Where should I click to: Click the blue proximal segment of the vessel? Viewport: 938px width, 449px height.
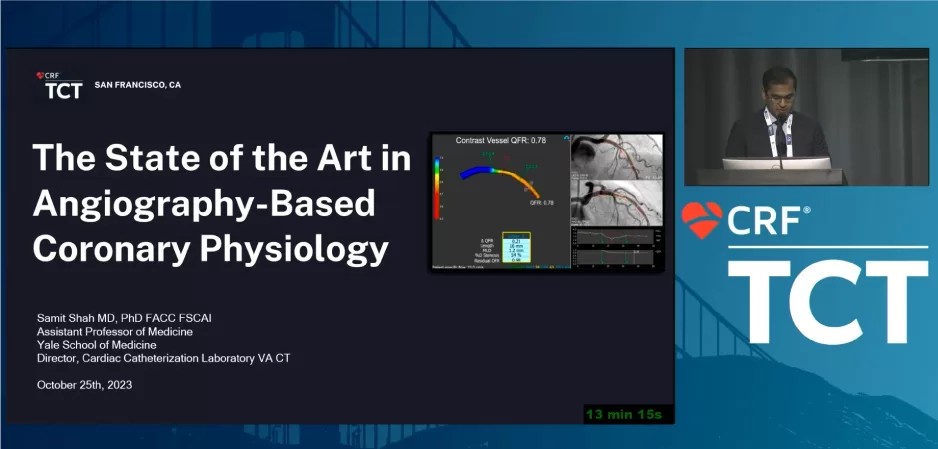475,171
